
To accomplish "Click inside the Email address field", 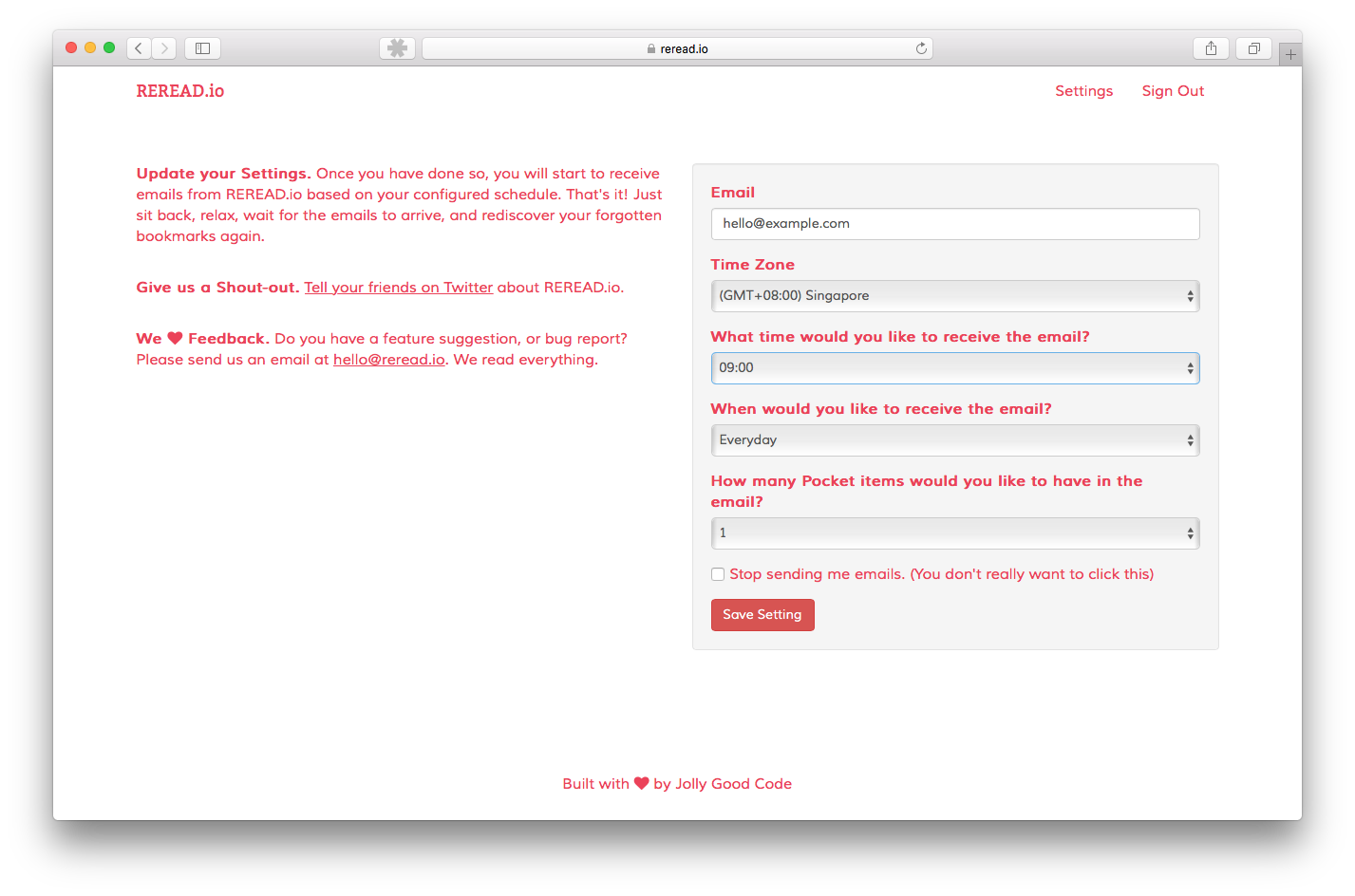I will click(x=954, y=223).
